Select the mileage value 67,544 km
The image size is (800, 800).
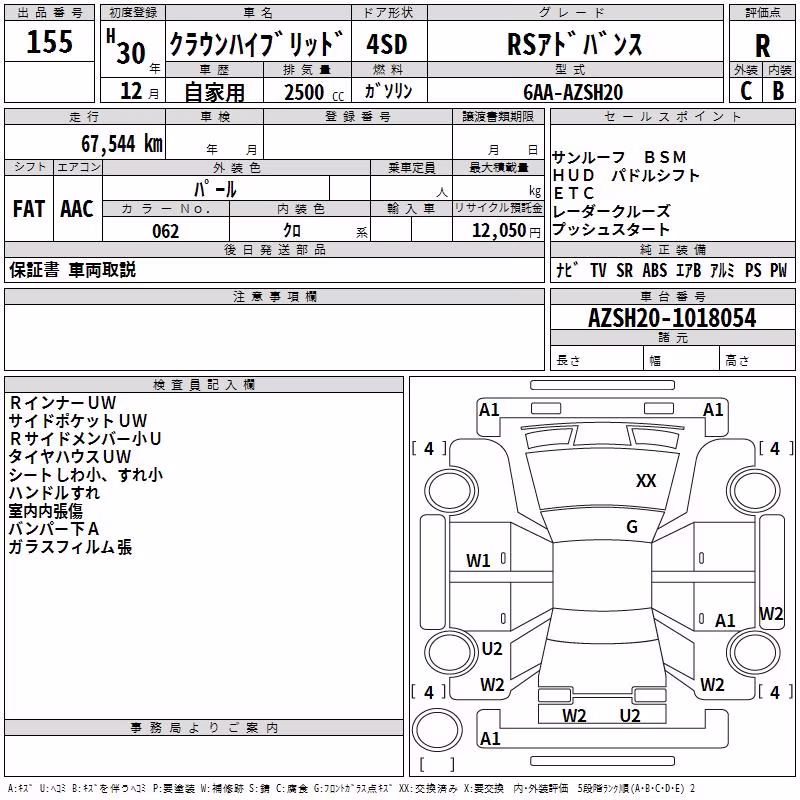(x=122, y=143)
